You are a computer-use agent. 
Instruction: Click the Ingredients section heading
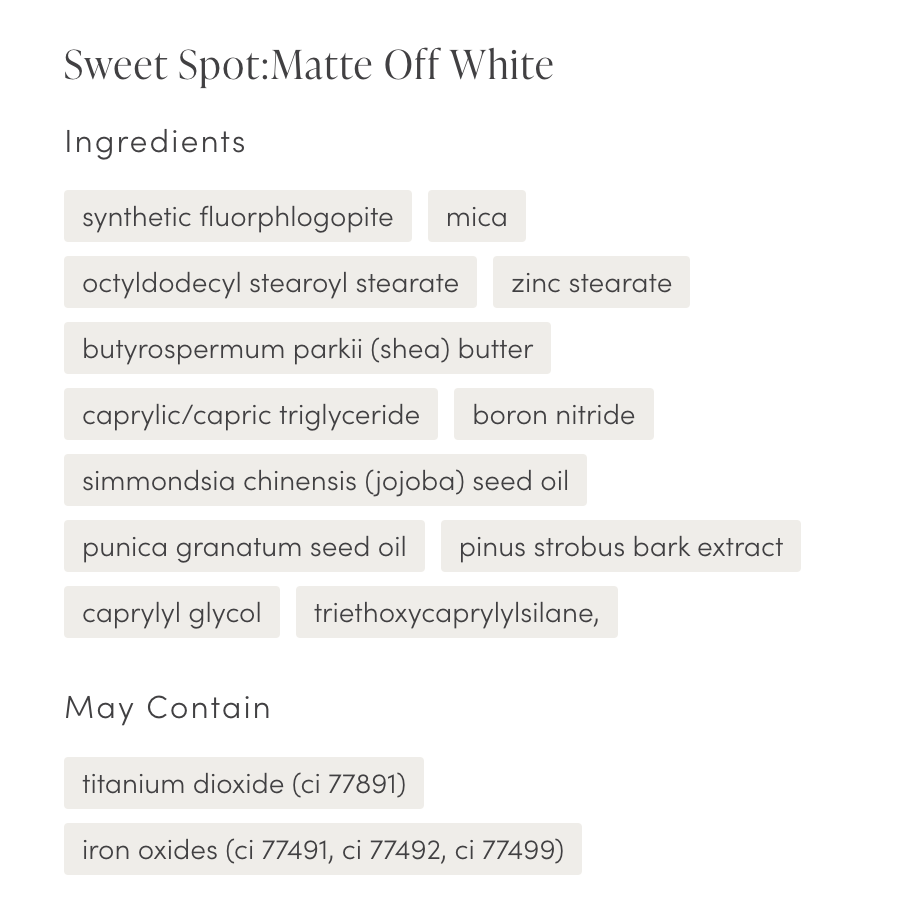[x=155, y=141]
